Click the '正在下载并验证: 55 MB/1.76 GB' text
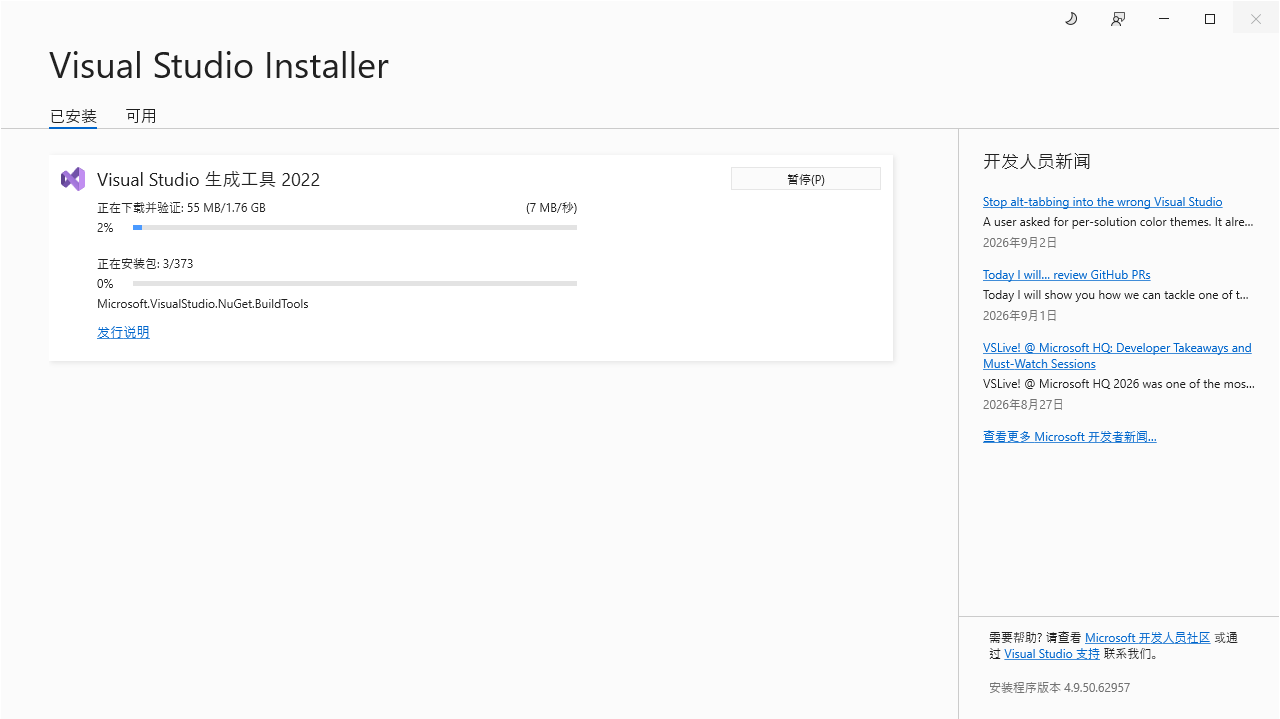This screenshot has height=719, width=1280. (x=181, y=208)
